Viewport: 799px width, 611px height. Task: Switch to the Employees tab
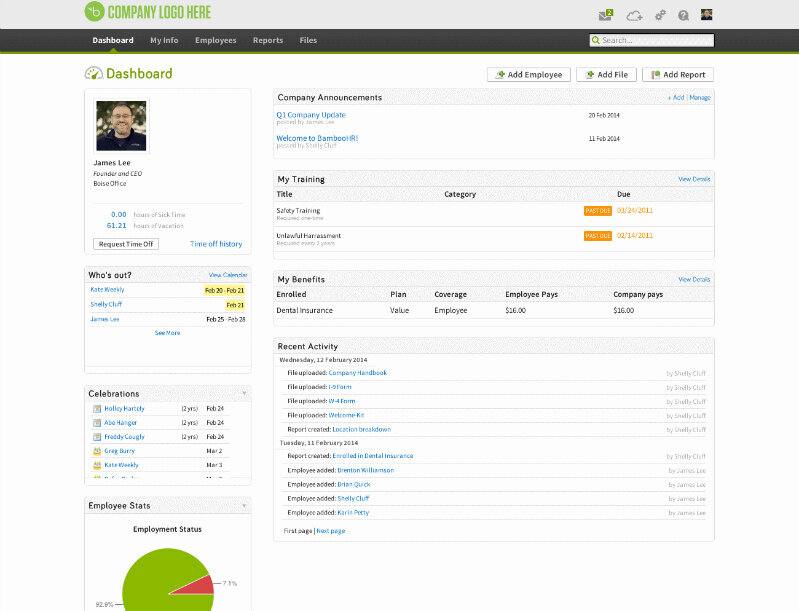[215, 41]
